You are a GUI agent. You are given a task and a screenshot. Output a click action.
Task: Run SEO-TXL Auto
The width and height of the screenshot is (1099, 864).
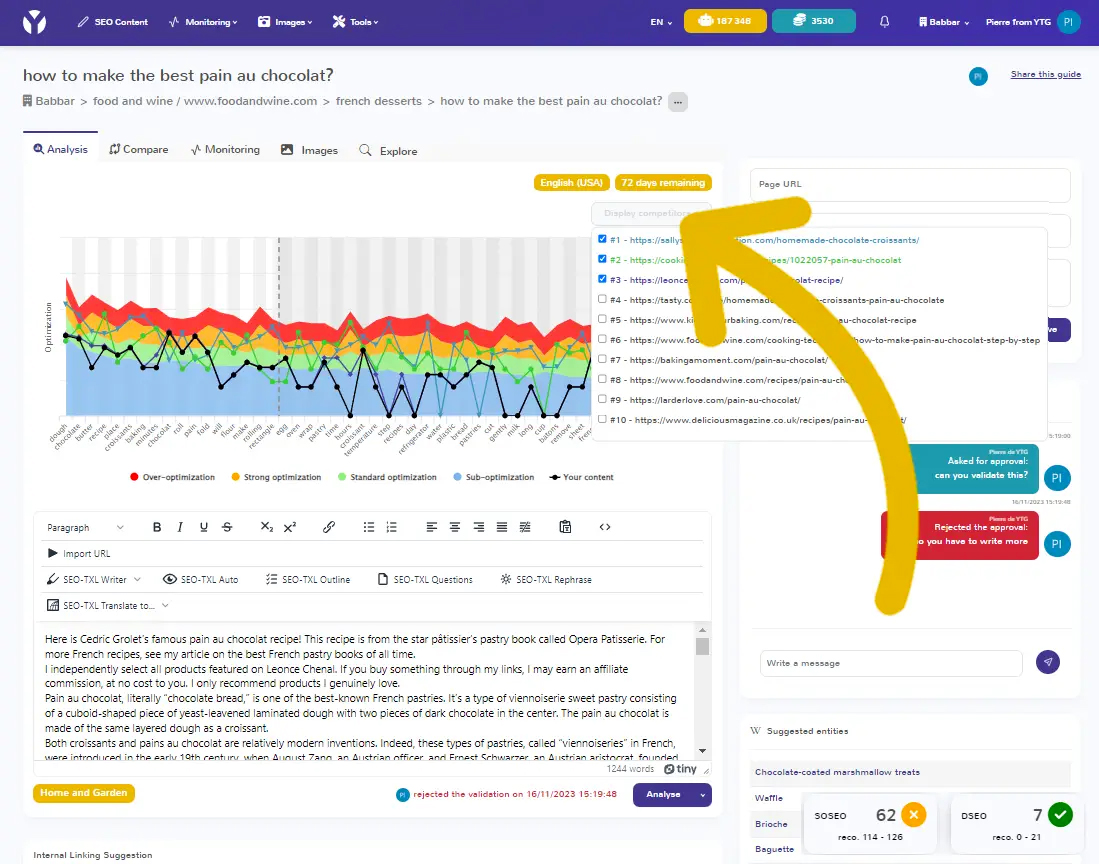200,580
